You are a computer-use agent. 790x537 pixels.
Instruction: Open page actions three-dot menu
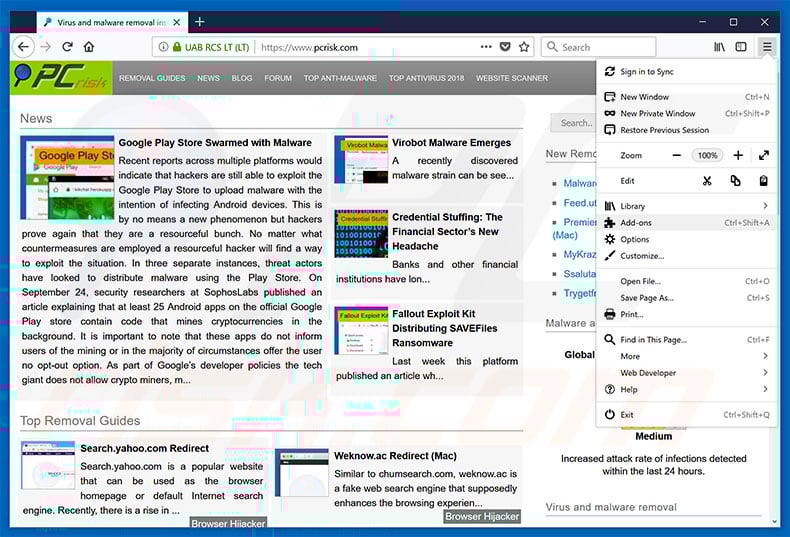(486, 47)
